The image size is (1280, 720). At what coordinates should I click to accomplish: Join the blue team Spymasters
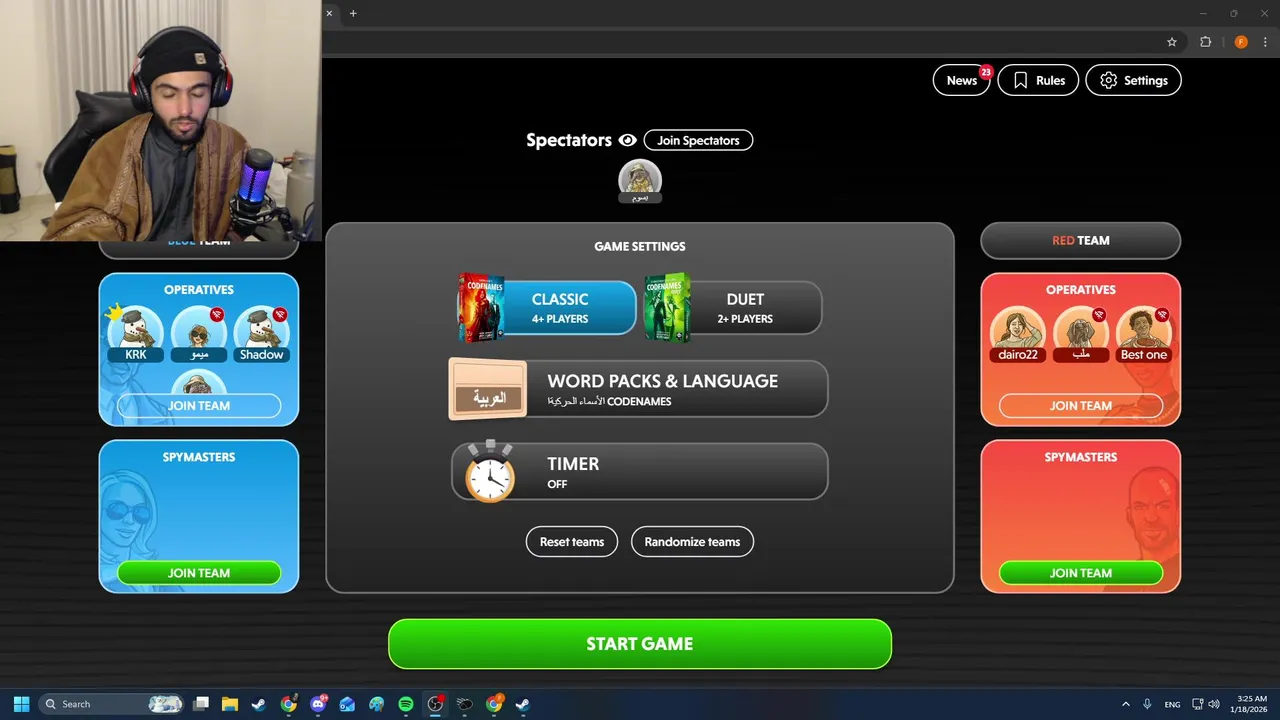(x=199, y=573)
